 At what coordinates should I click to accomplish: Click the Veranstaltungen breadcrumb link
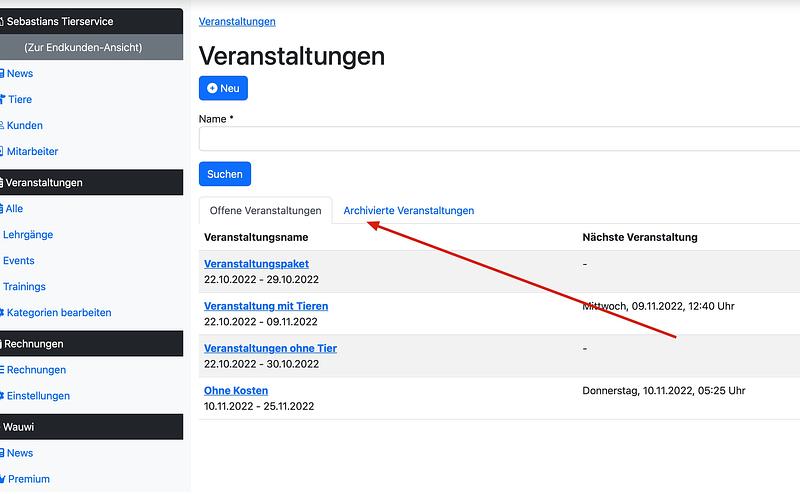tap(237, 21)
